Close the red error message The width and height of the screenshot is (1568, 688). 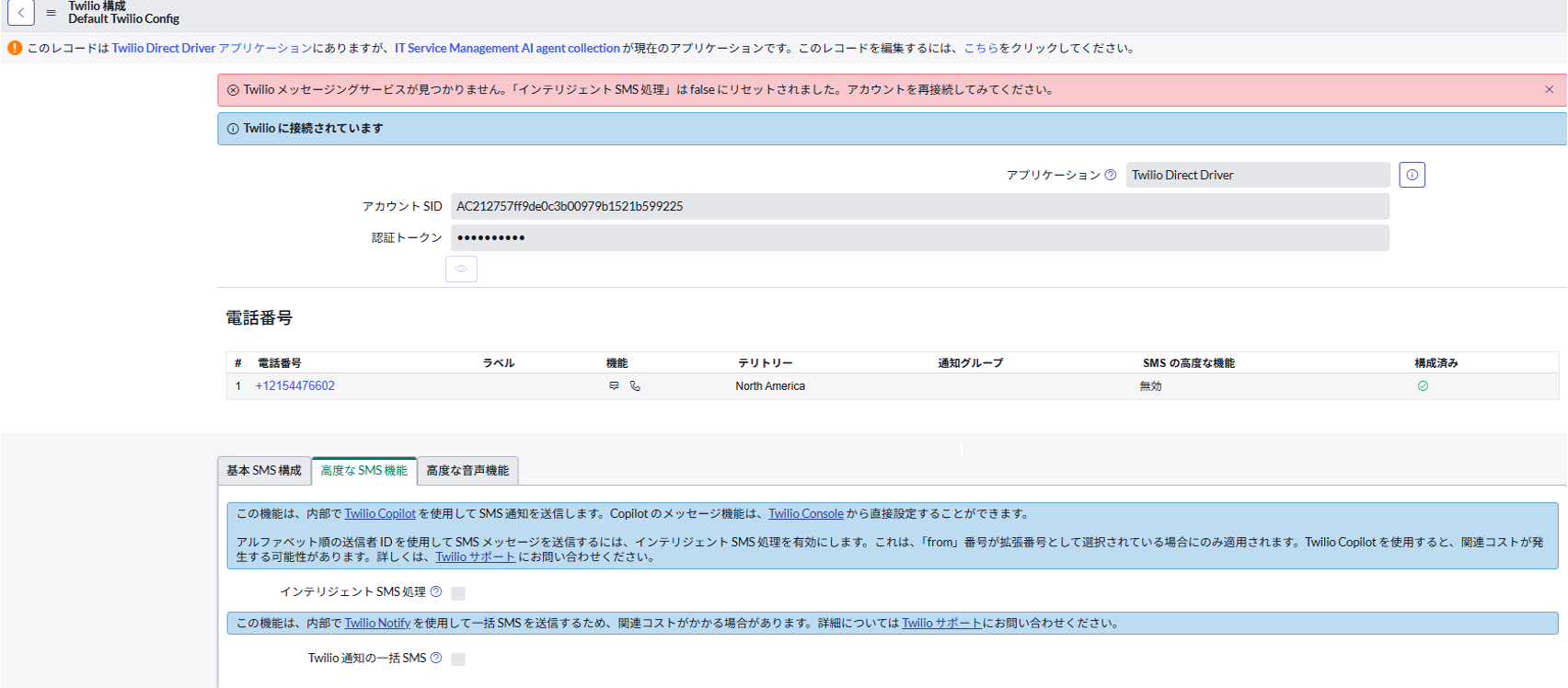pos(1549,89)
